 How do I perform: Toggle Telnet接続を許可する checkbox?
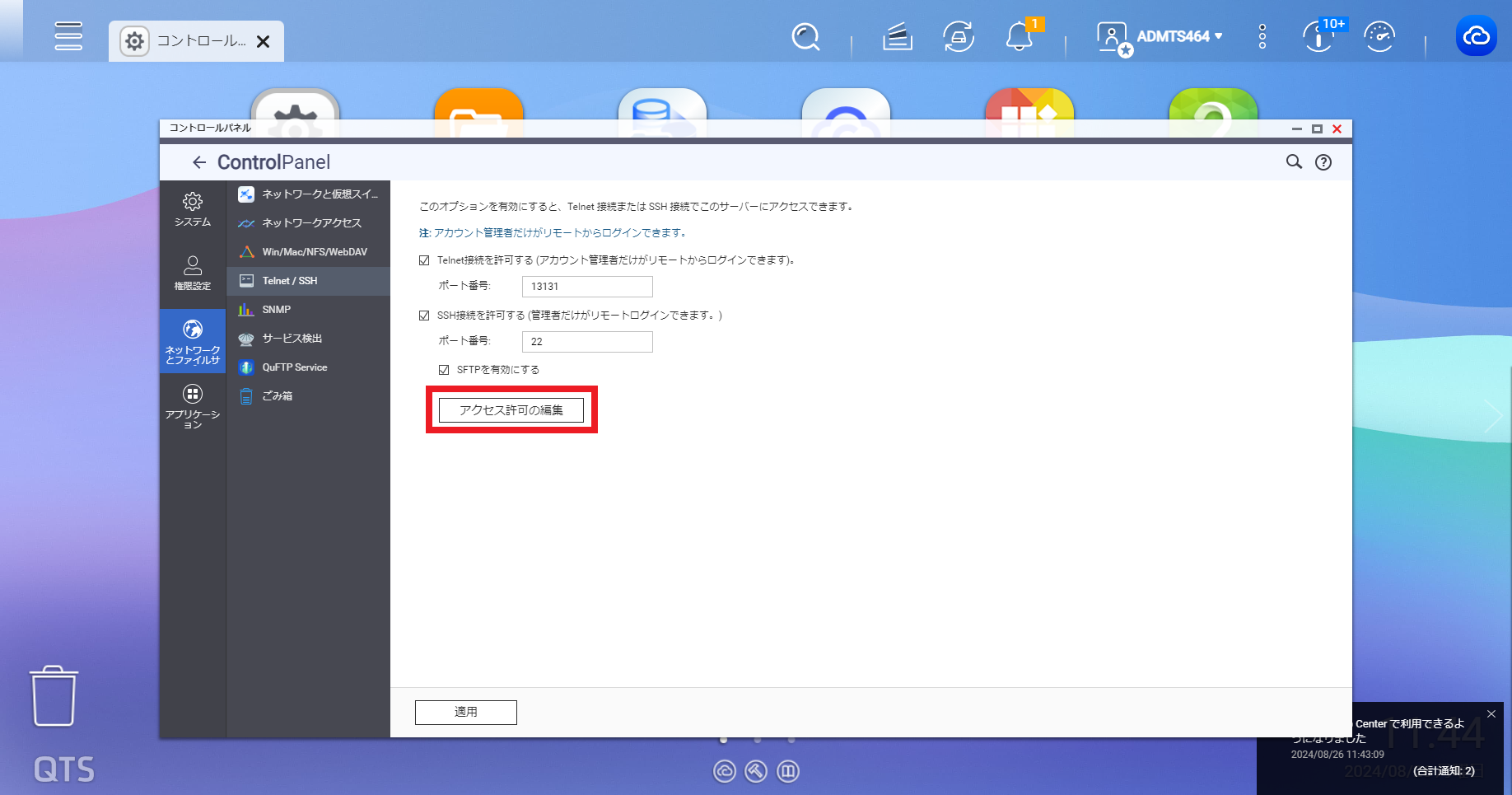coord(424,260)
